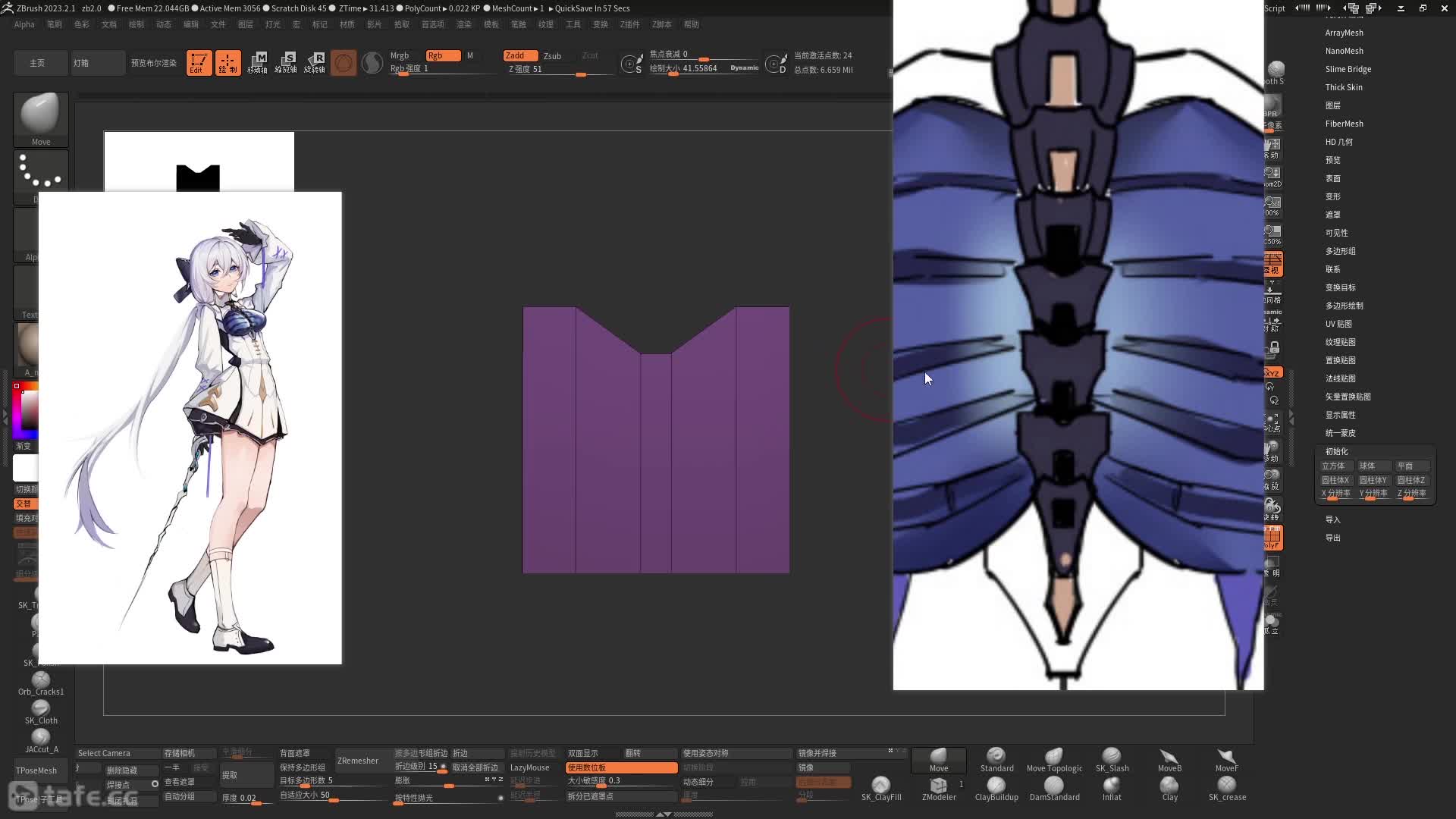Pick the Move Topologic brush
Screen dimensions: 1456x819
tap(1054, 760)
